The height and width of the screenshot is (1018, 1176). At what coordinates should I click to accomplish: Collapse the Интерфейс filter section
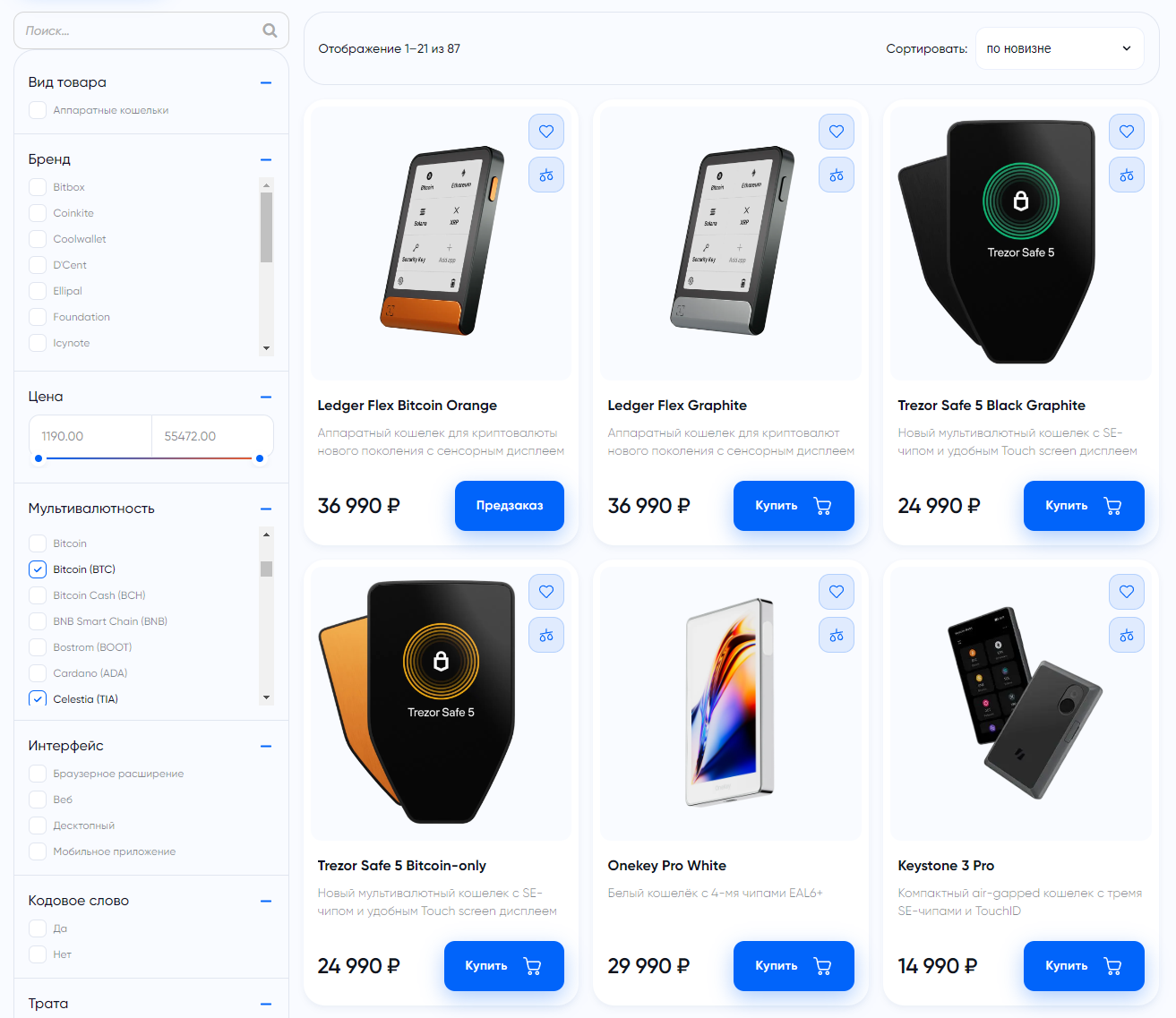pos(266,746)
